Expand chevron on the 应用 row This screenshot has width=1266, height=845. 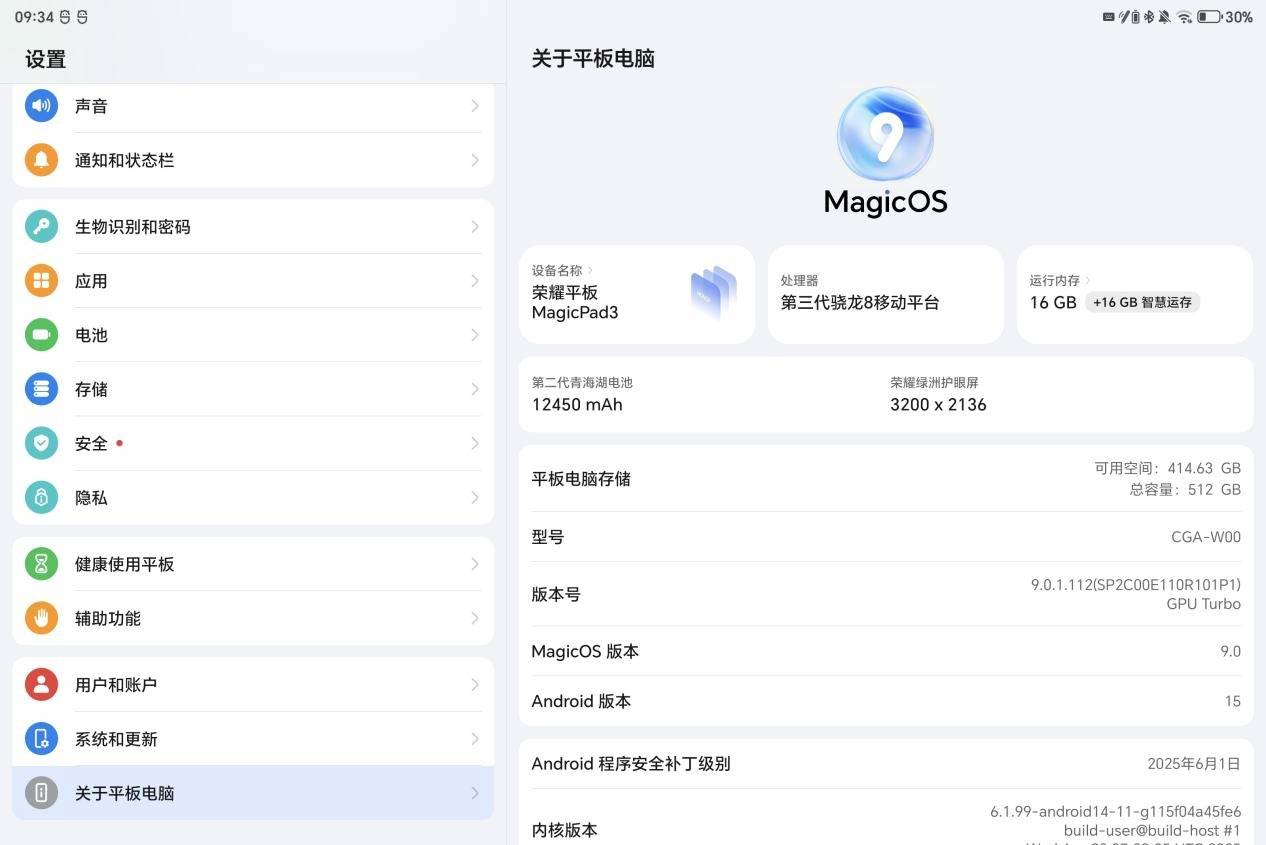[475, 281]
